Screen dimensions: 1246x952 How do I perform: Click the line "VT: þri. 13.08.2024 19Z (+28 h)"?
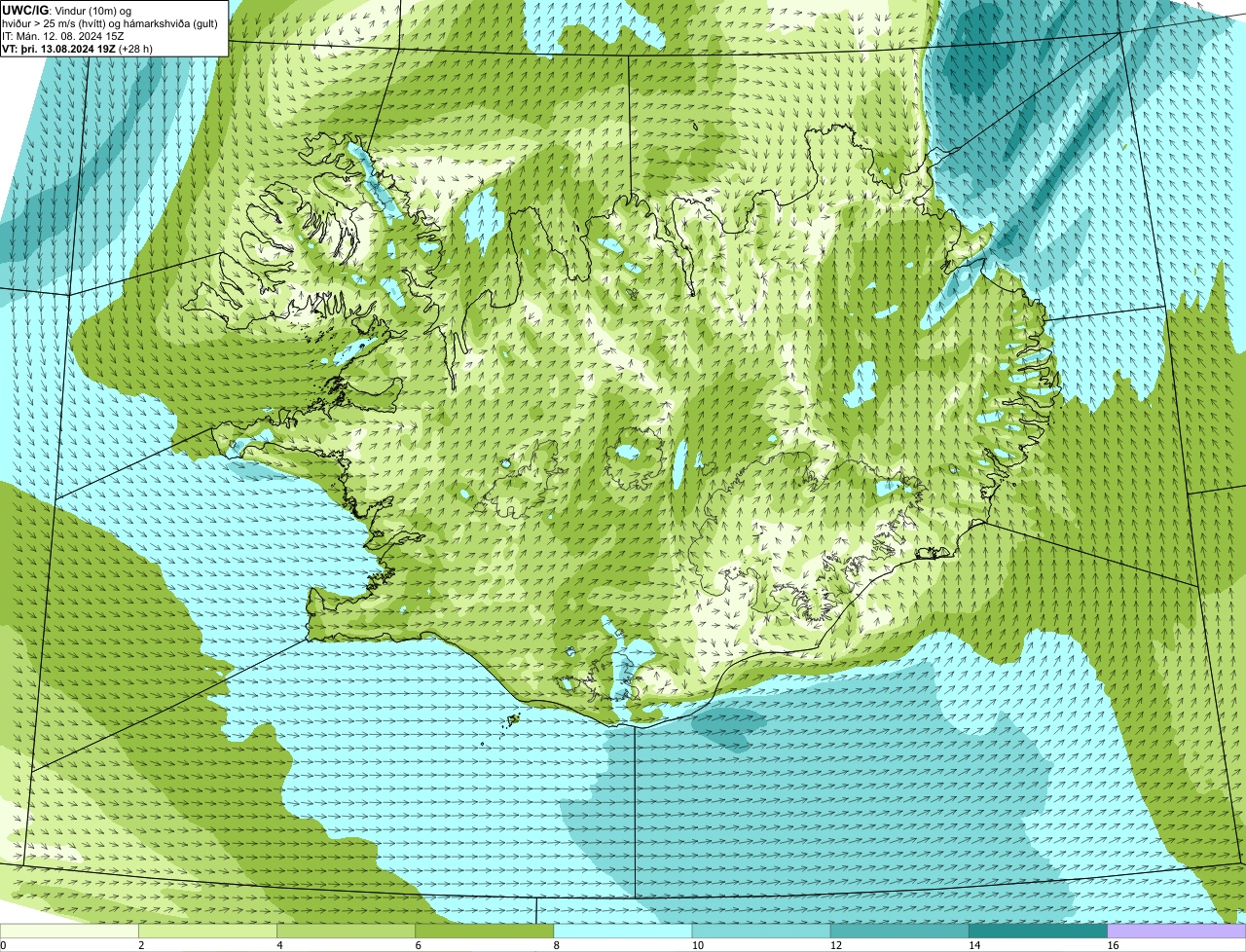(78, 49)
